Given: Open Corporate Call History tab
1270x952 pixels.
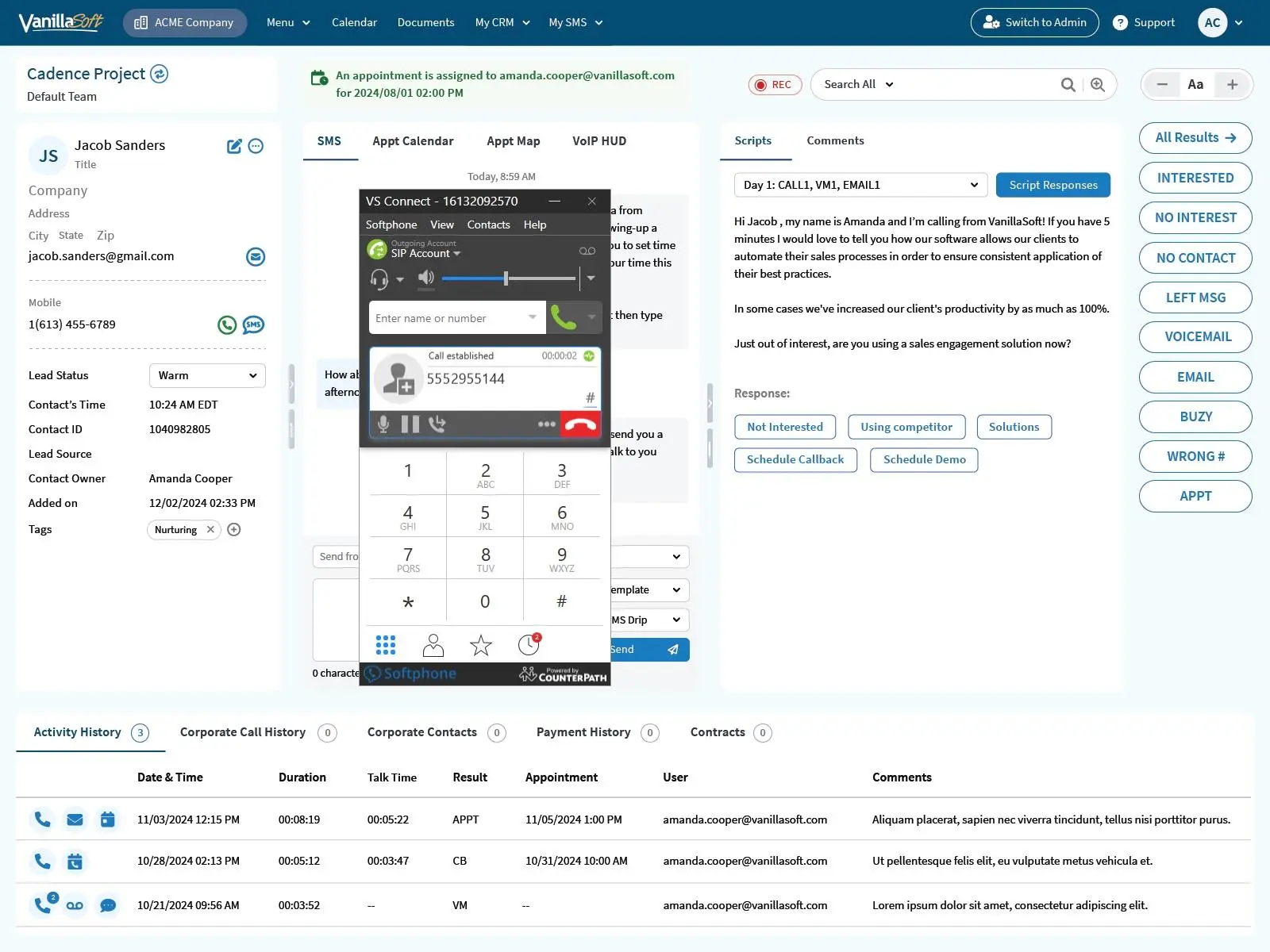Looking at the screenshot, I should click(258, 733).
